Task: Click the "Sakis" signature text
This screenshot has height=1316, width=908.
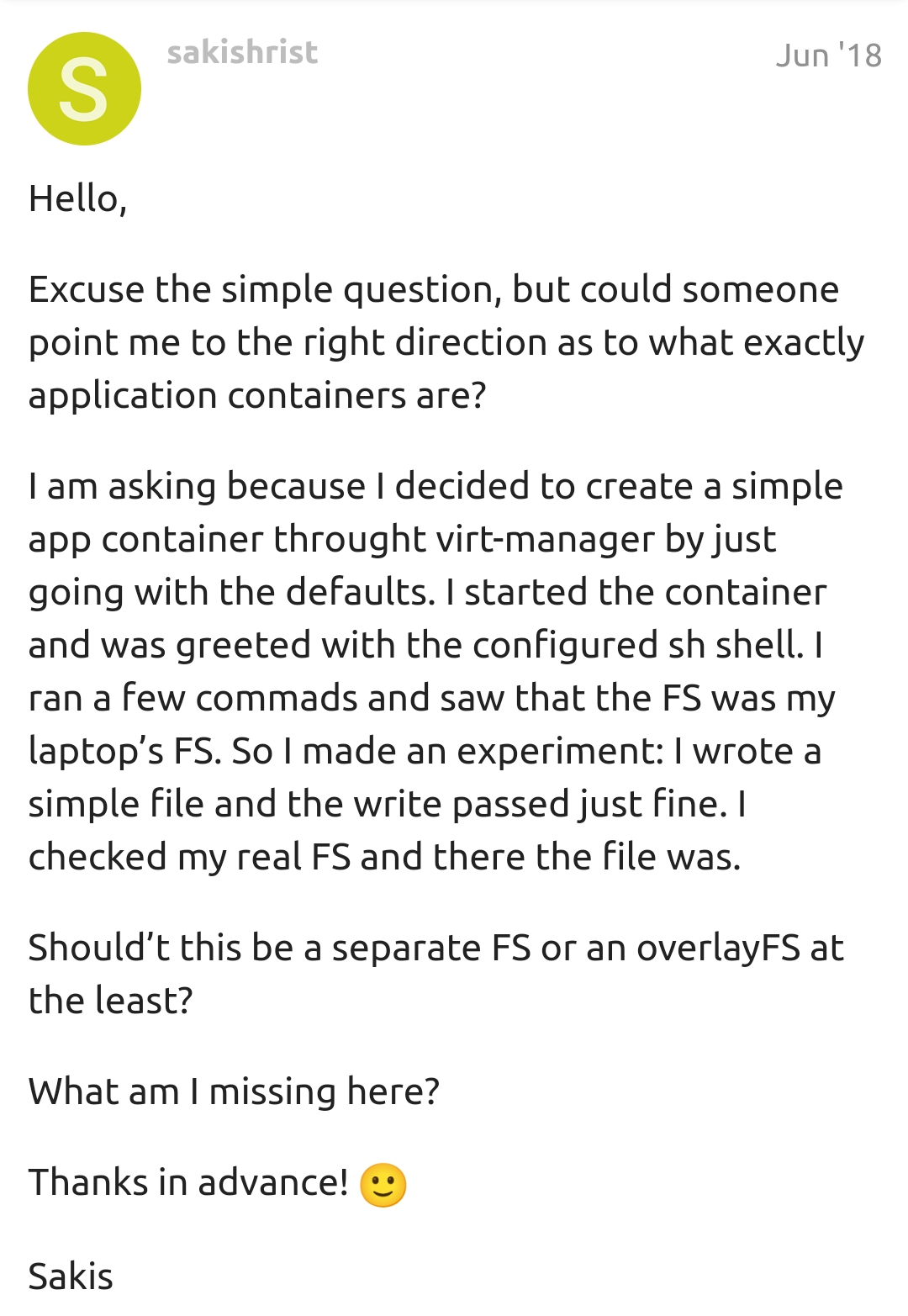Action: (71, 1276)
